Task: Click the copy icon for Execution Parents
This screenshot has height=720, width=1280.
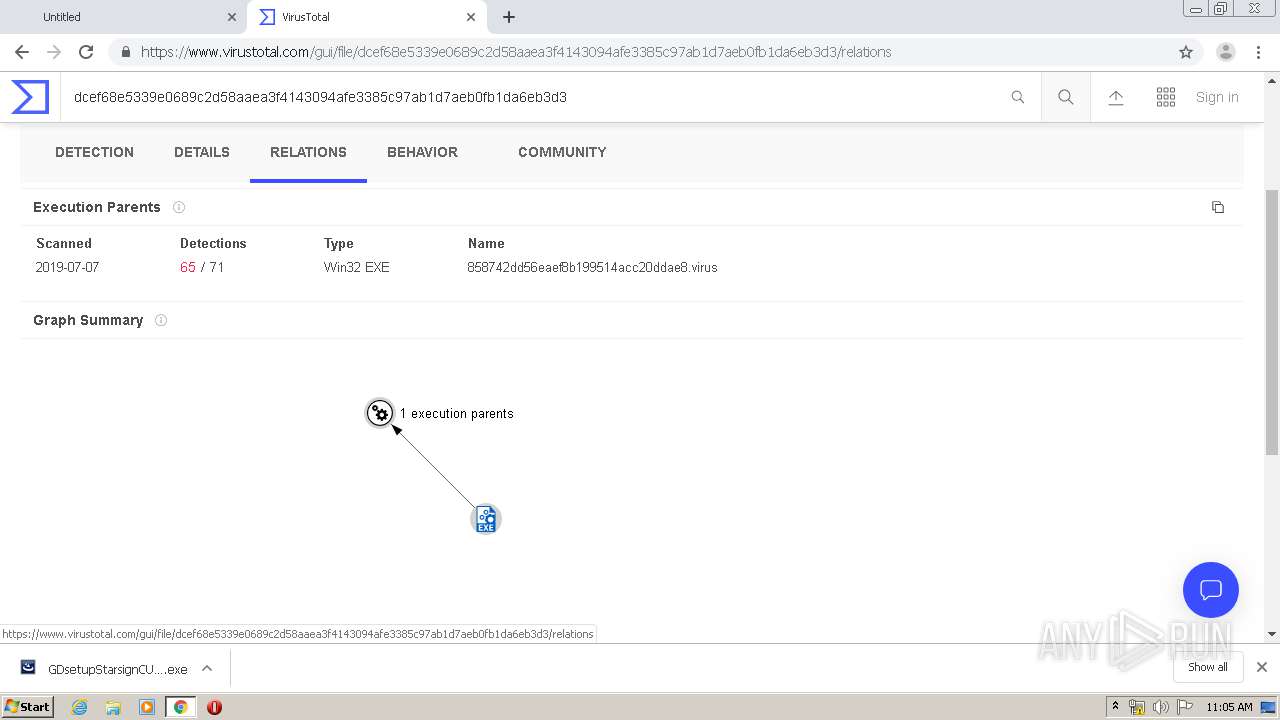Action: 1218,207
